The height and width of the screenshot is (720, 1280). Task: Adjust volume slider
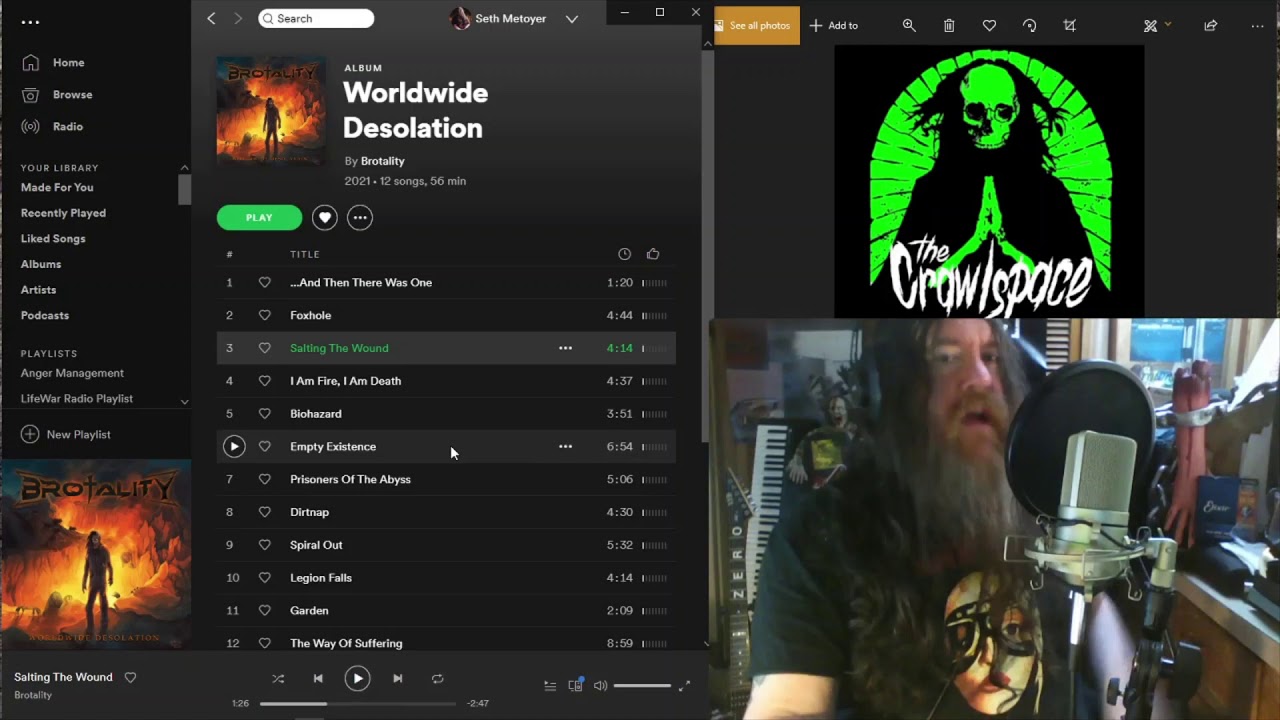[x=642, y=686]
